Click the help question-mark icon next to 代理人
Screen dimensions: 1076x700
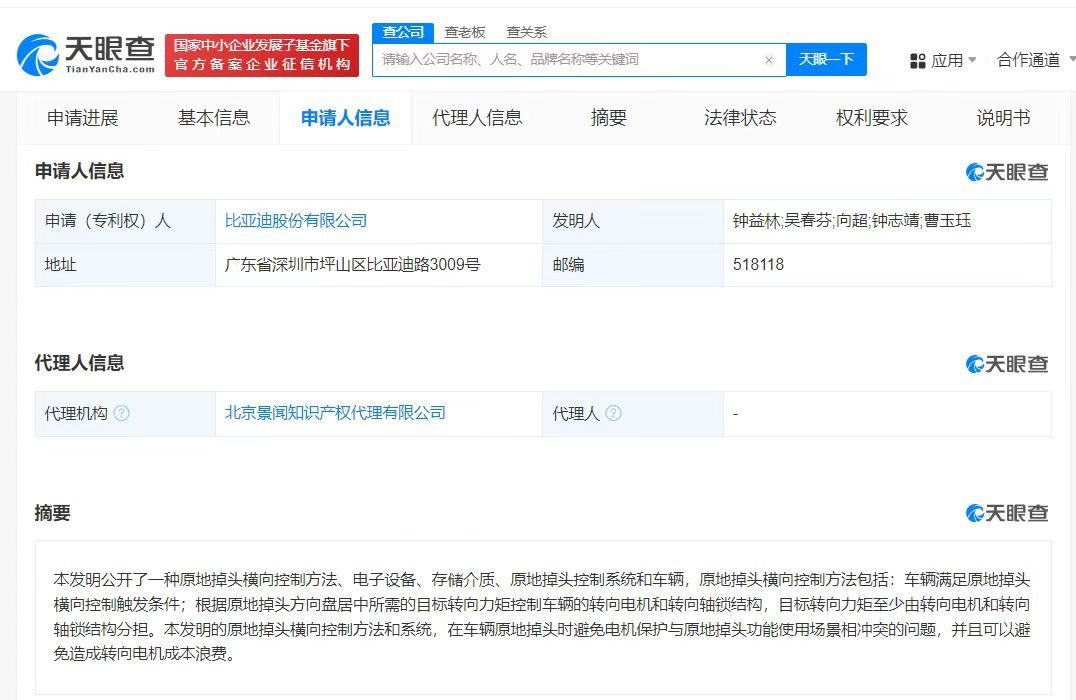coord(614,413)
